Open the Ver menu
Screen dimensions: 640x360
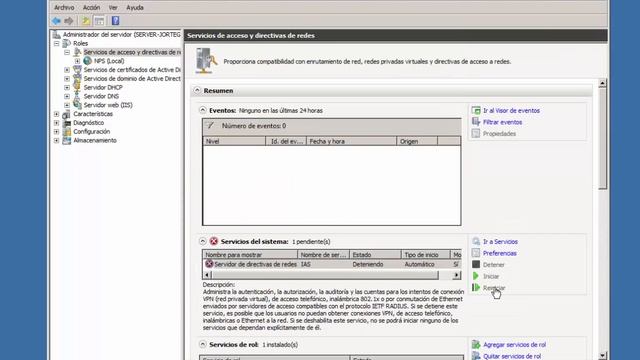coord(113,7)
